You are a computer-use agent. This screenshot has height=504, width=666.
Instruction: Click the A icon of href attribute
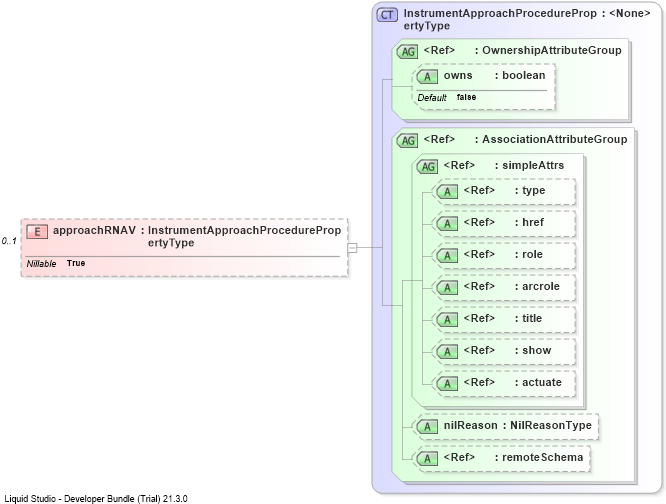point(447,224)
